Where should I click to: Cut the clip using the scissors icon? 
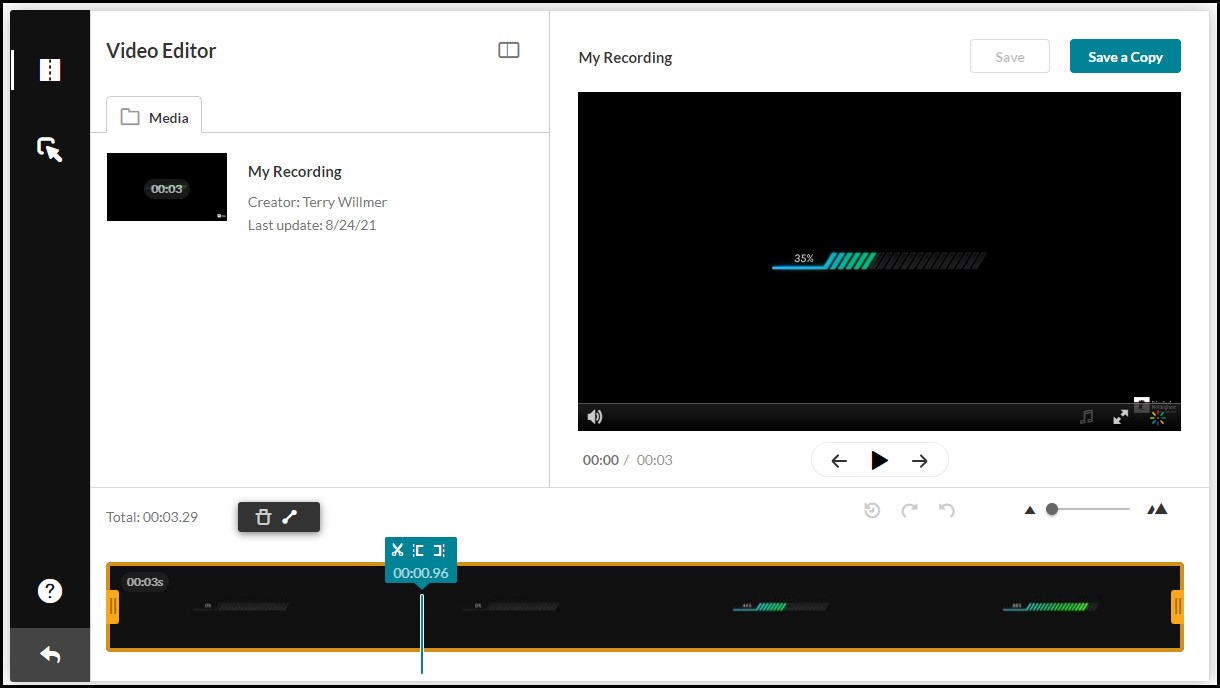click(x=397, y=548)
